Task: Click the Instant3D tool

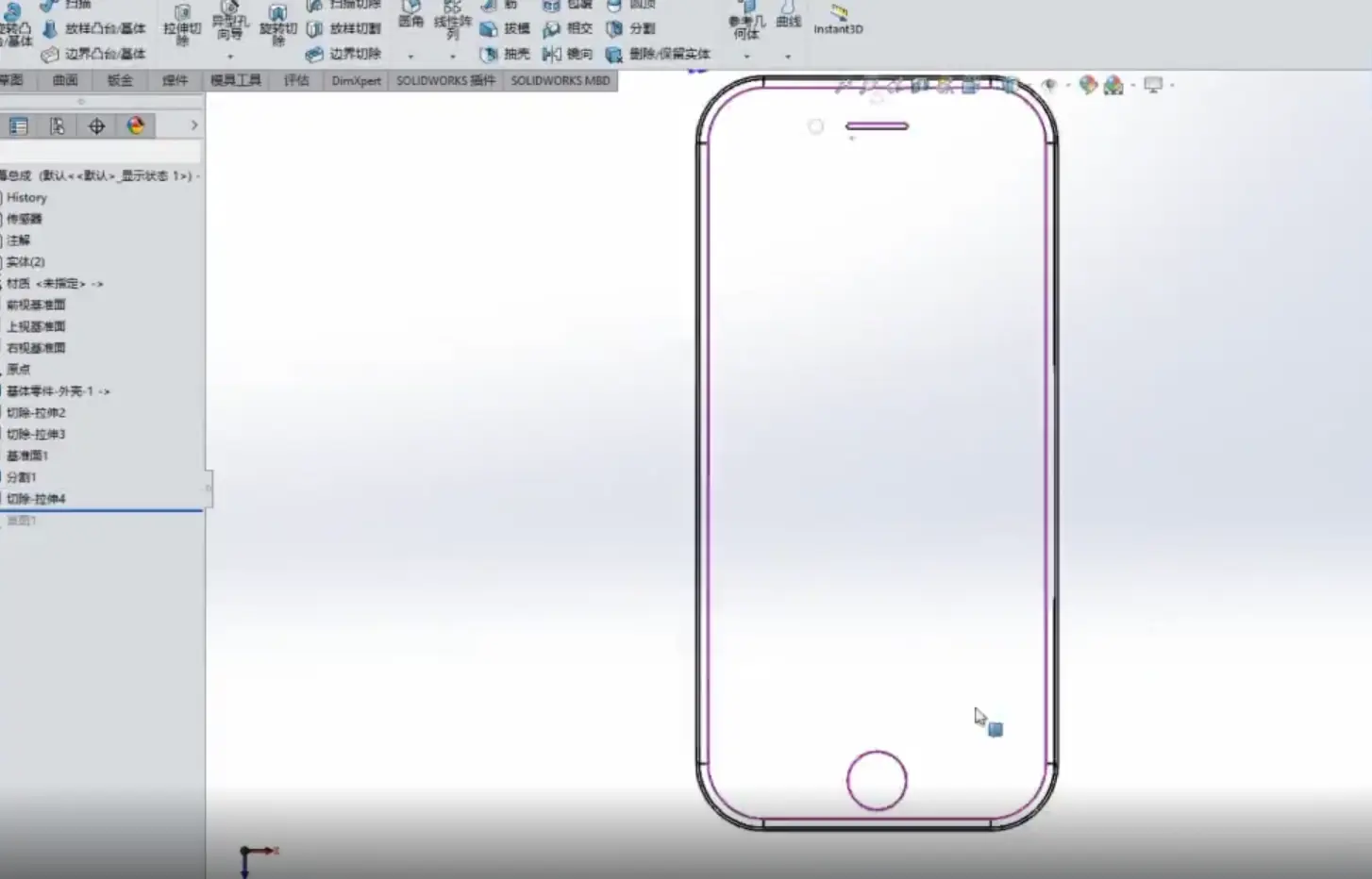Action: click(x=838, y=19)
